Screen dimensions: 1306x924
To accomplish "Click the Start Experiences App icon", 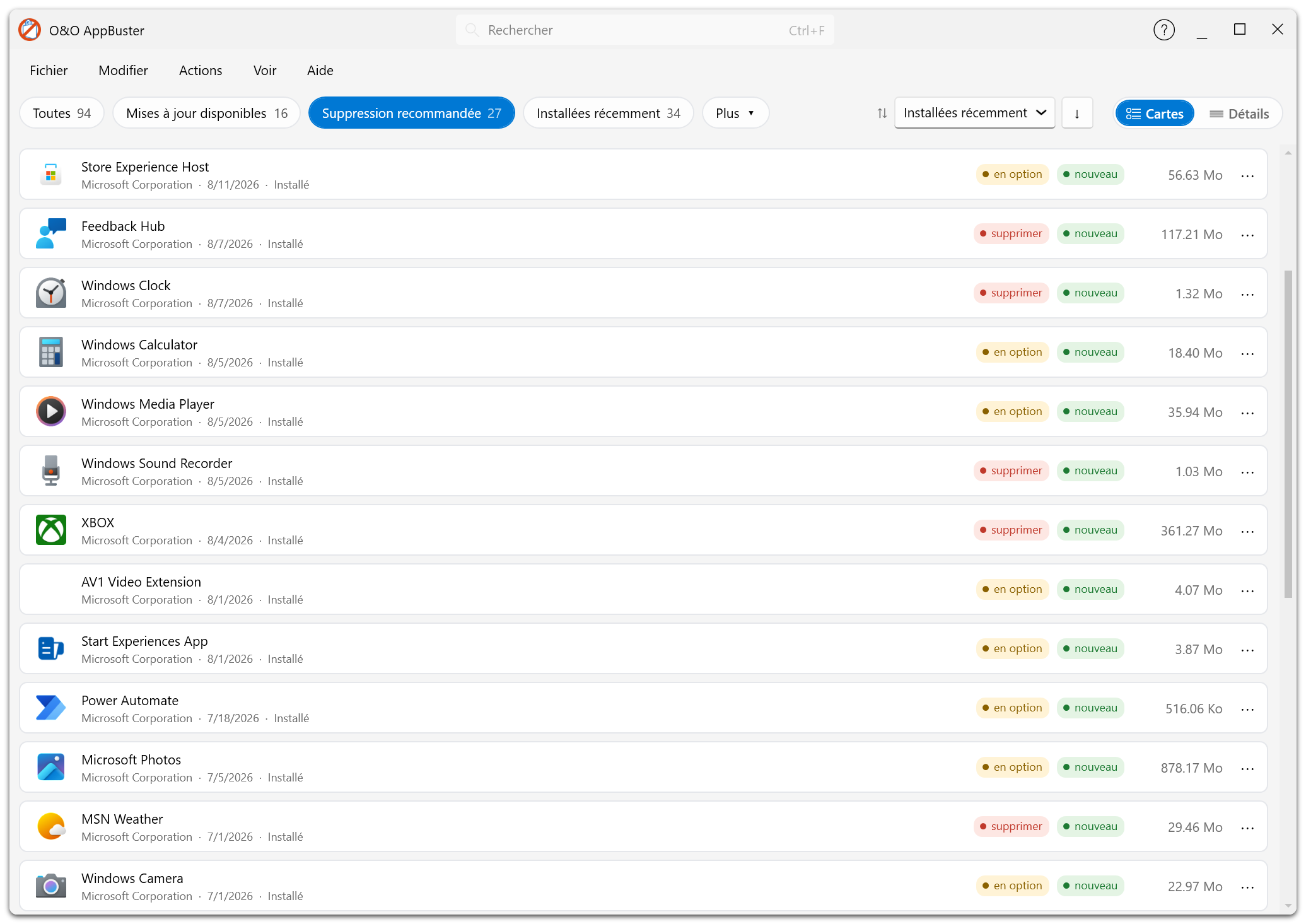I will coord(51,648).
